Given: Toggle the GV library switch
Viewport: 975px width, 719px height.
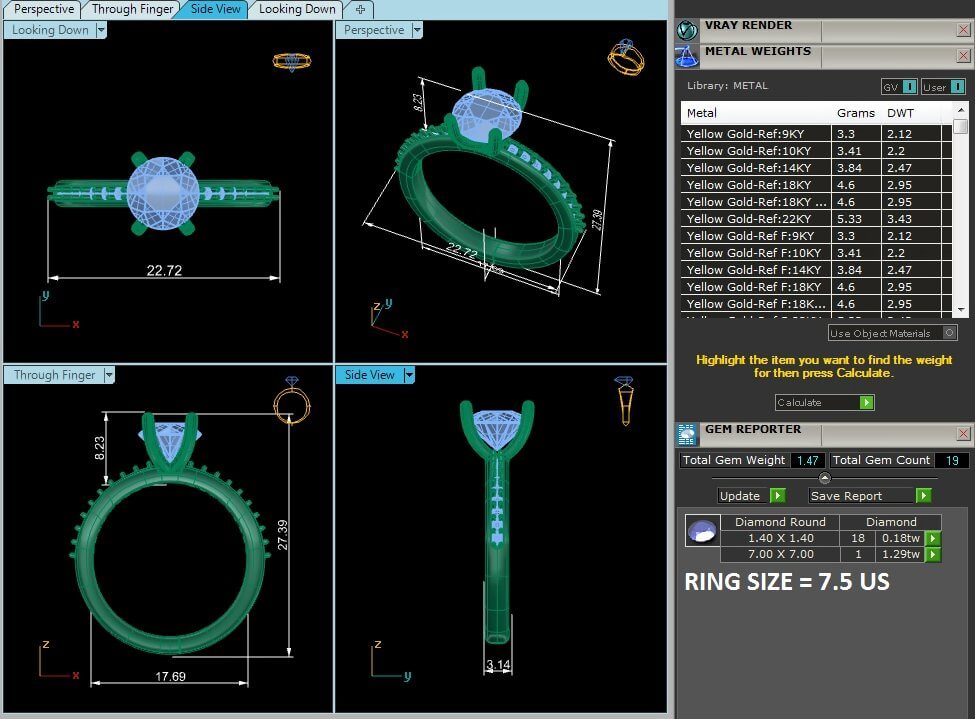Looking at the screenshot, I should [899, 87].
